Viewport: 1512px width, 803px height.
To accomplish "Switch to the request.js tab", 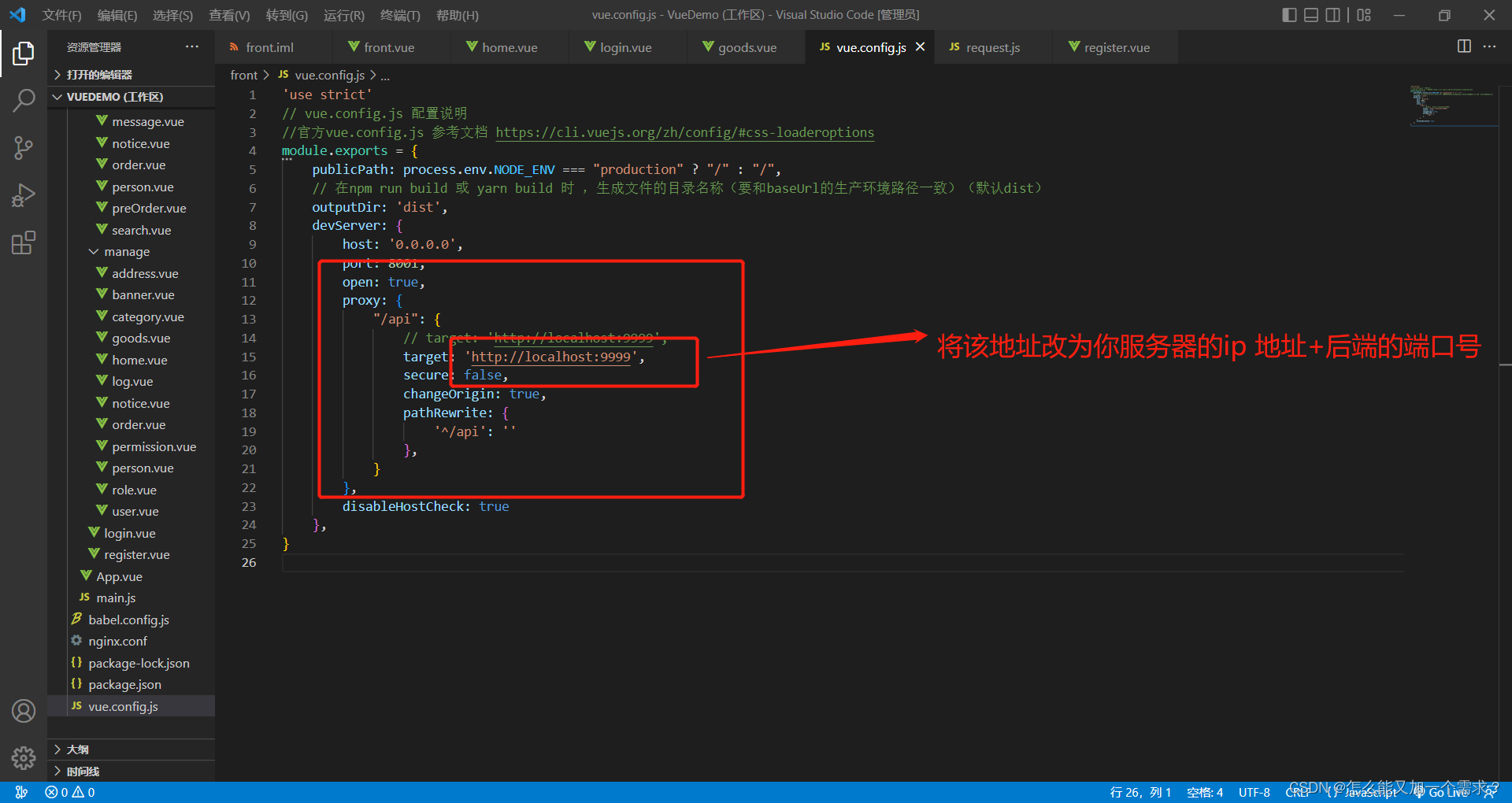I will [993, 47].
